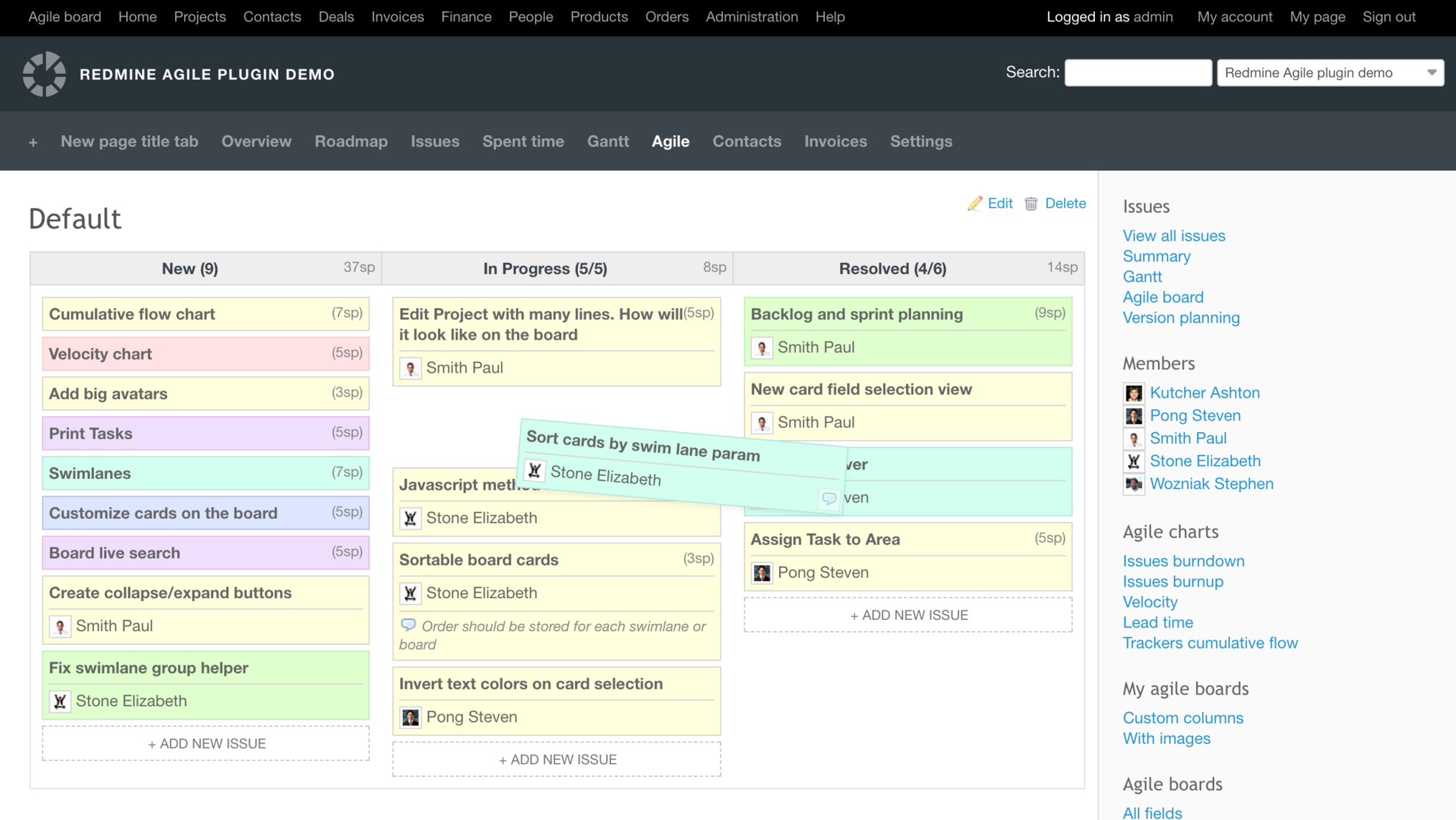Click the Lead time chart icon
The width and height of the screenshot is (1456, 820).
[1157, 622]
